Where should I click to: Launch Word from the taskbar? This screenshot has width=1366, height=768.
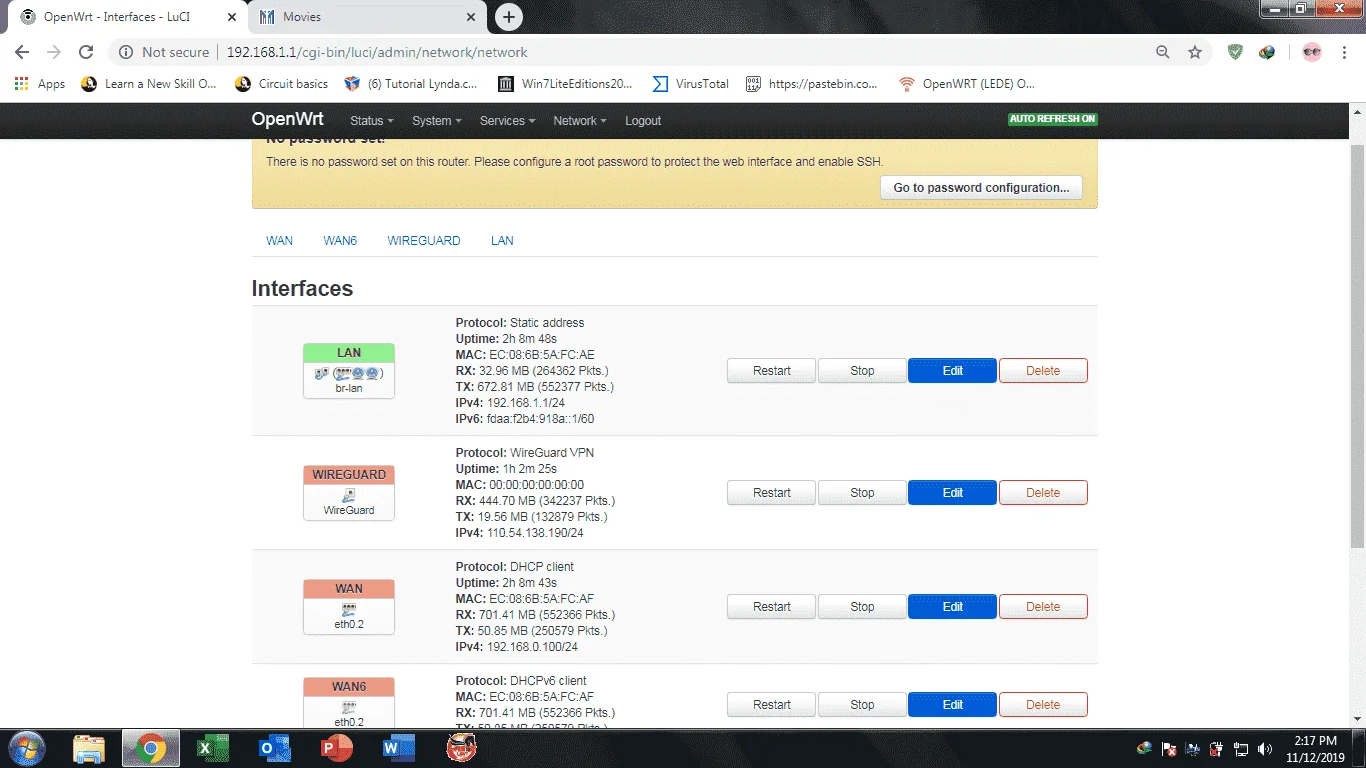click(x=398, y=748)
